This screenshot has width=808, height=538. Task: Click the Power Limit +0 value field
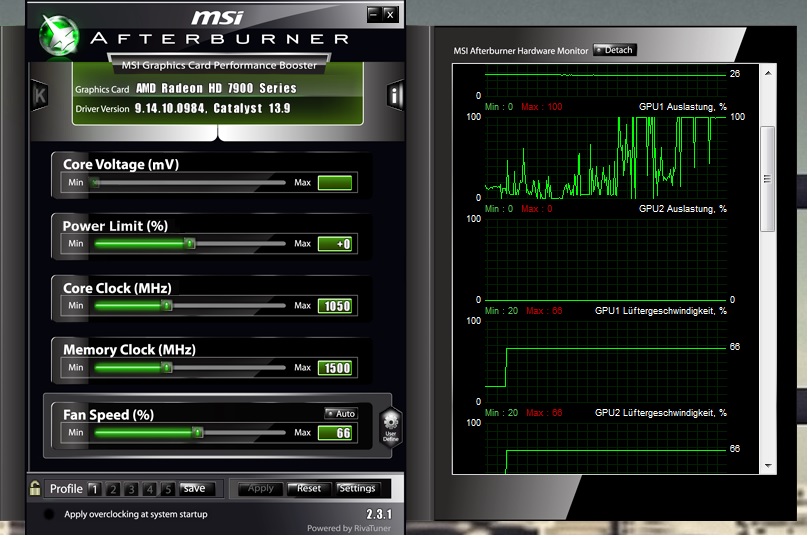pyautogui.click(x=335, y=244)
